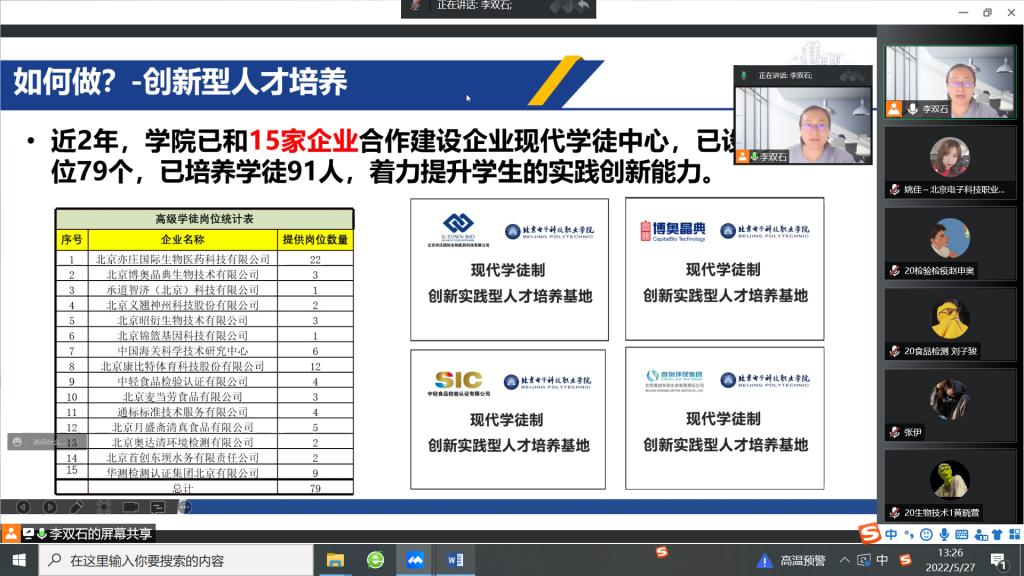1024x576 pixels.
Task: Open Word from the Windows taskbar
Action: click(455, 560)
